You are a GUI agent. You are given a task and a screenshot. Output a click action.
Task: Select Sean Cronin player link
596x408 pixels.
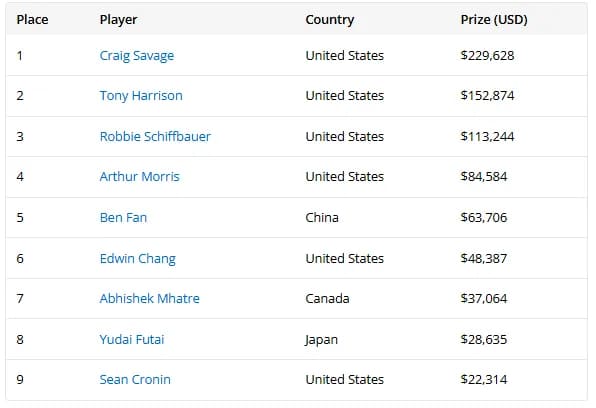(135, 379)
